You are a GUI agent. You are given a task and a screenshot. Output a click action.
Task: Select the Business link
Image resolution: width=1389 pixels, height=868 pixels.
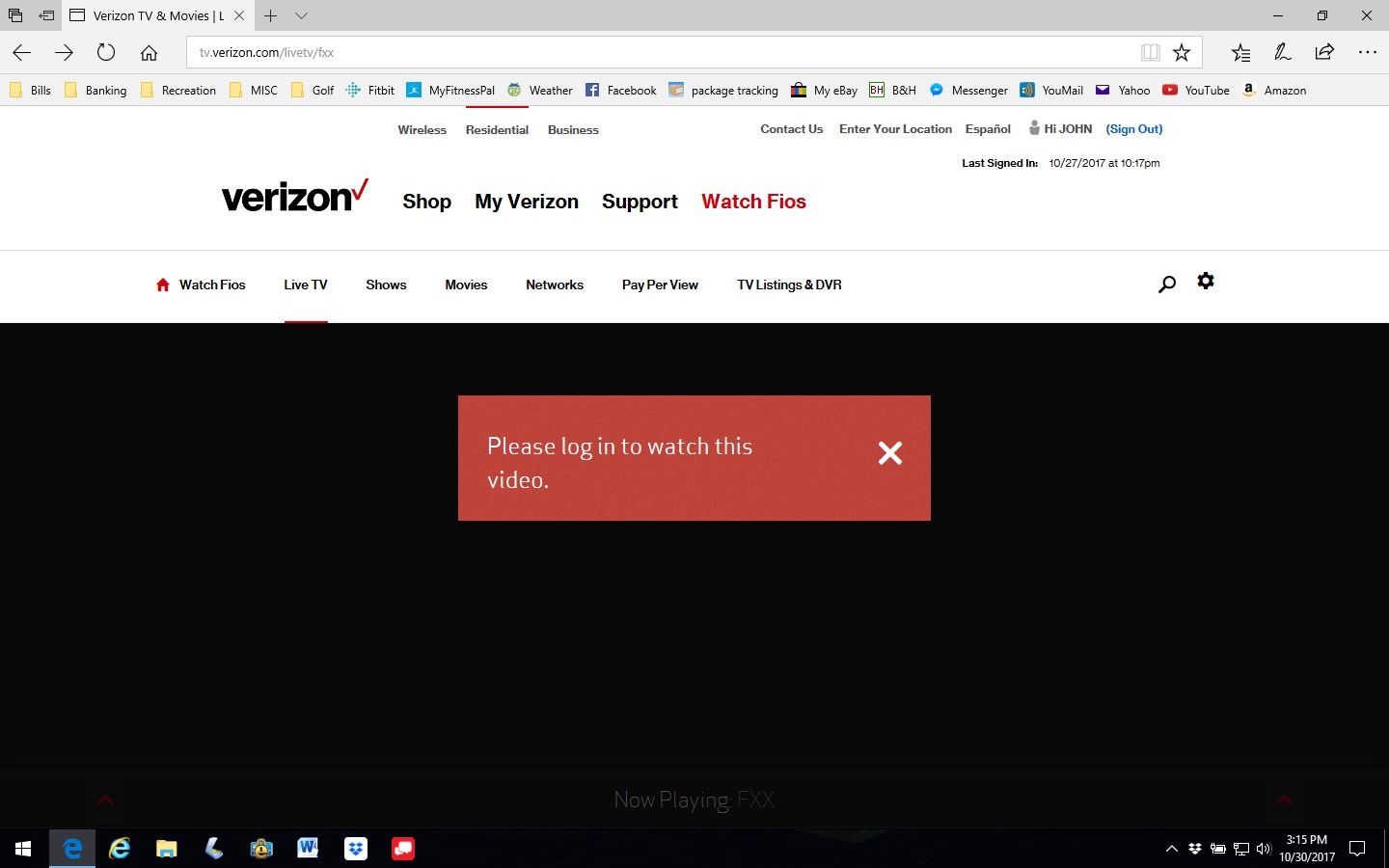(x=573, y=129)
